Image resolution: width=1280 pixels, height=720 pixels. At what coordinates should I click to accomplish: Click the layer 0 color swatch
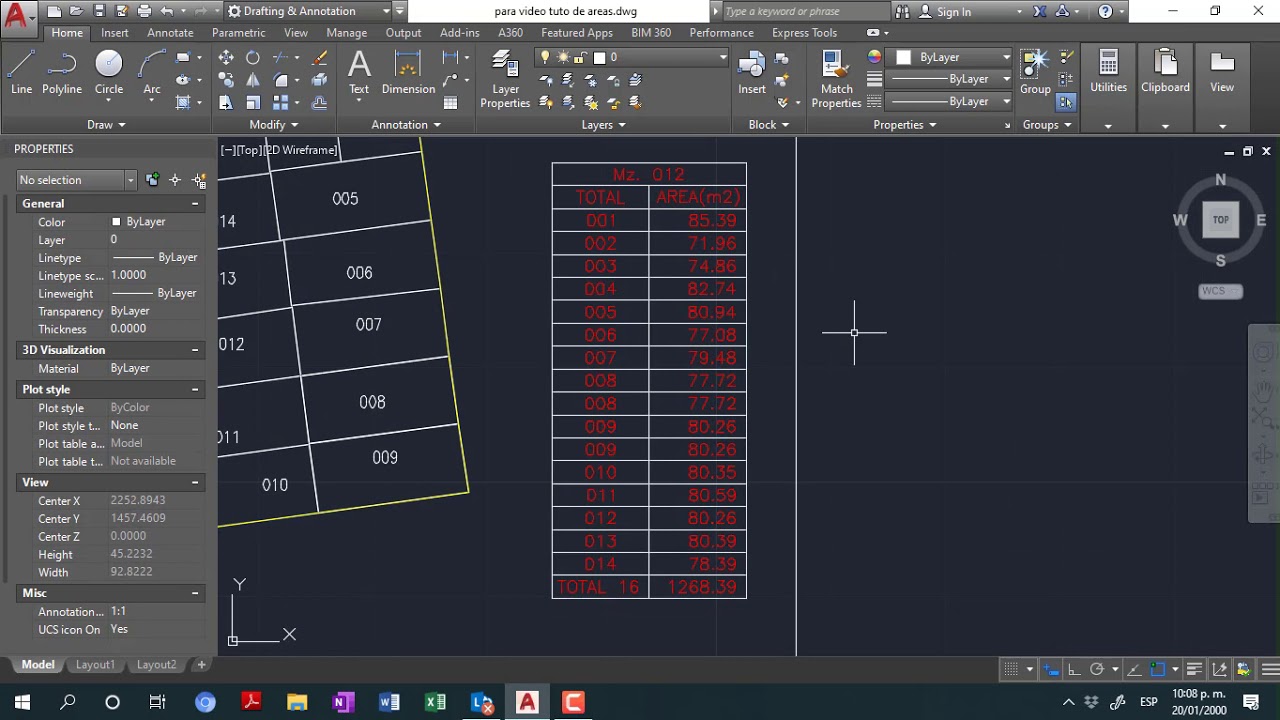coord(599,57)
